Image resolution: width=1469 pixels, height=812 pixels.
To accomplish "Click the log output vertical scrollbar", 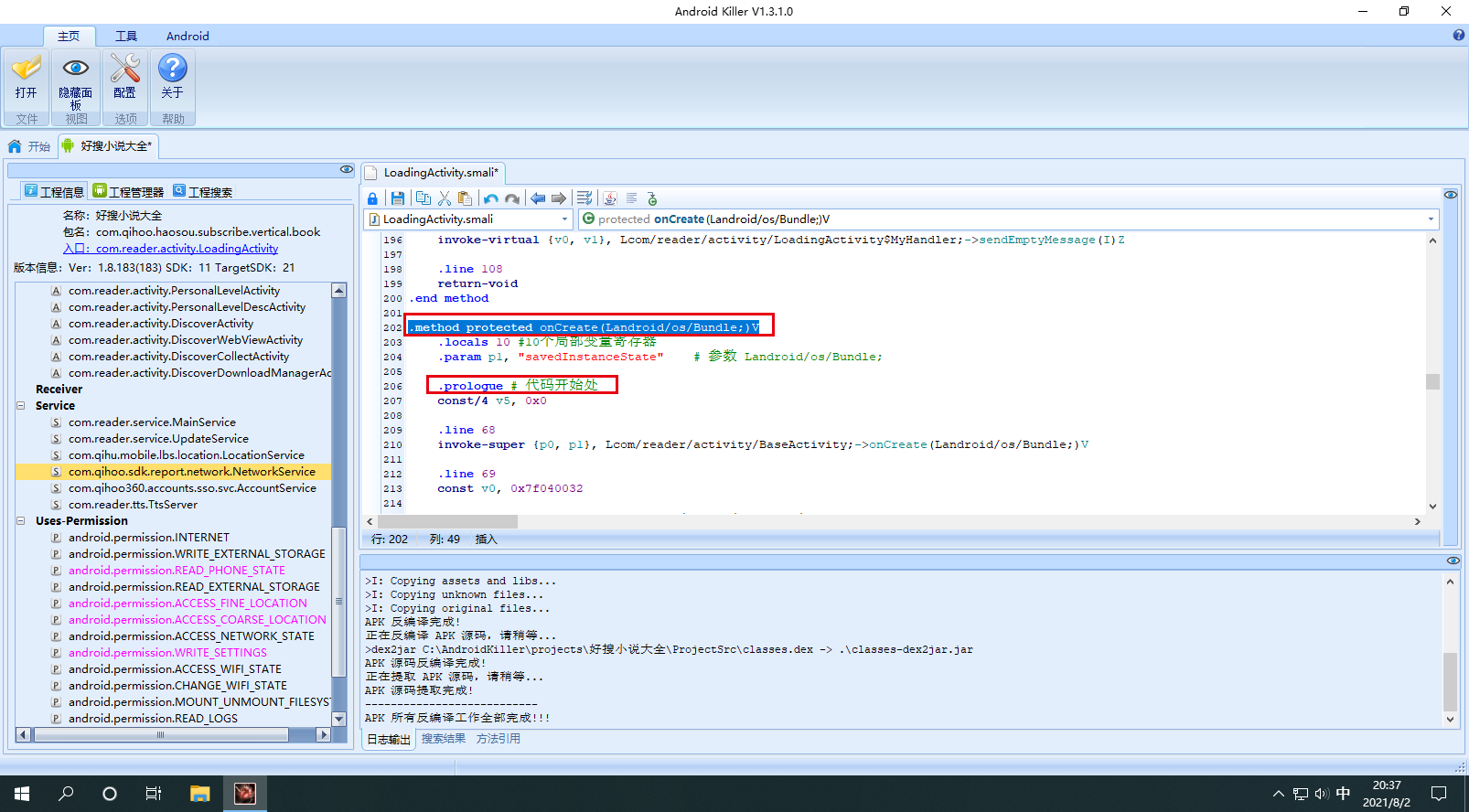I will (1450, 681).
